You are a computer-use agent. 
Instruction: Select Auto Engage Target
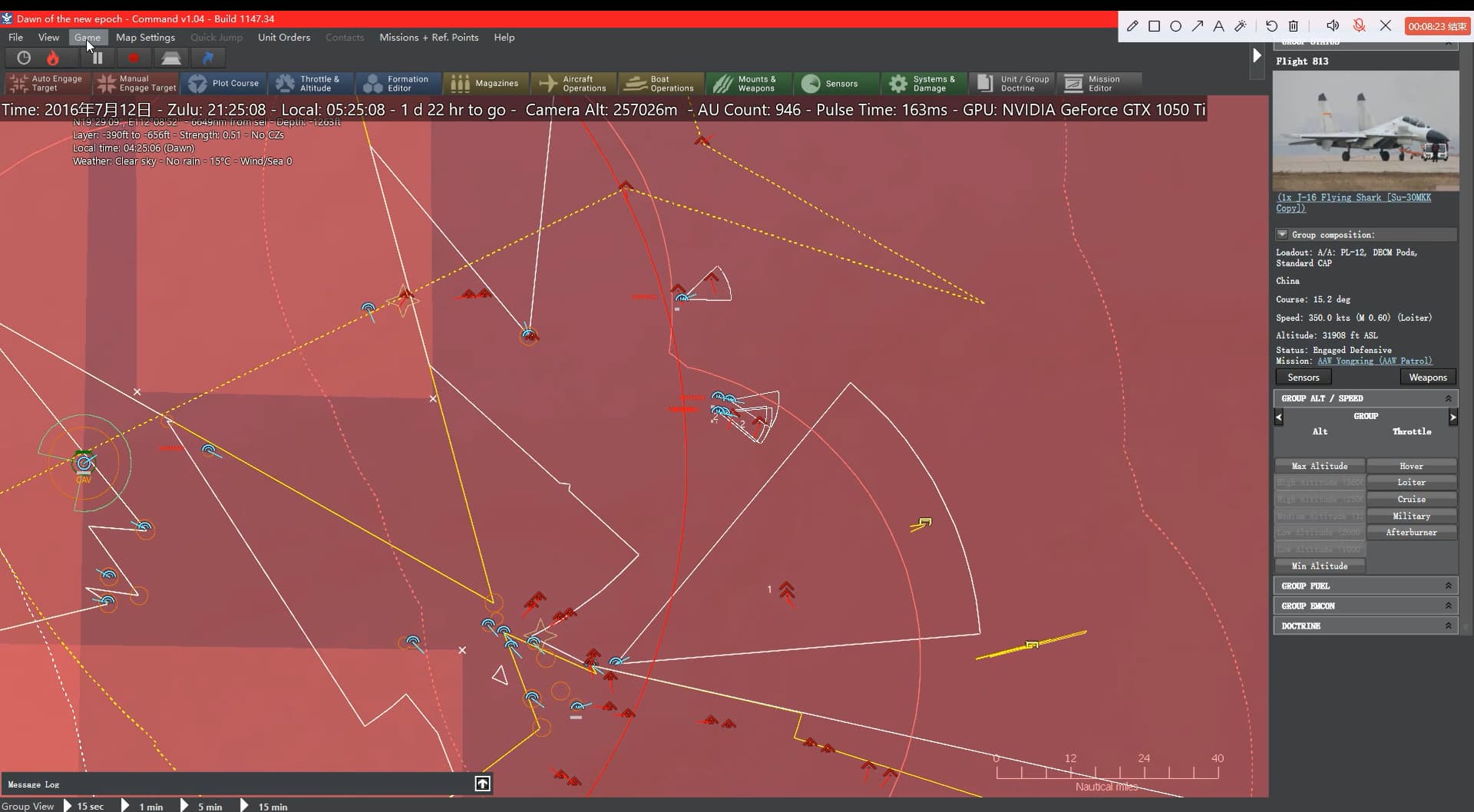click(x=48, y=83)
